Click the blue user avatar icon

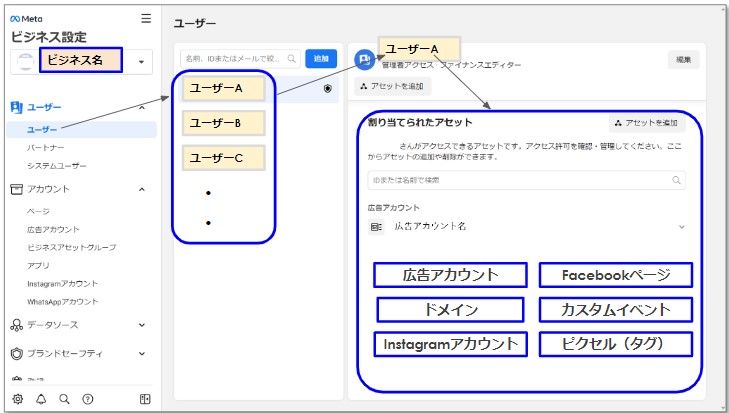[x=365, y=59]
